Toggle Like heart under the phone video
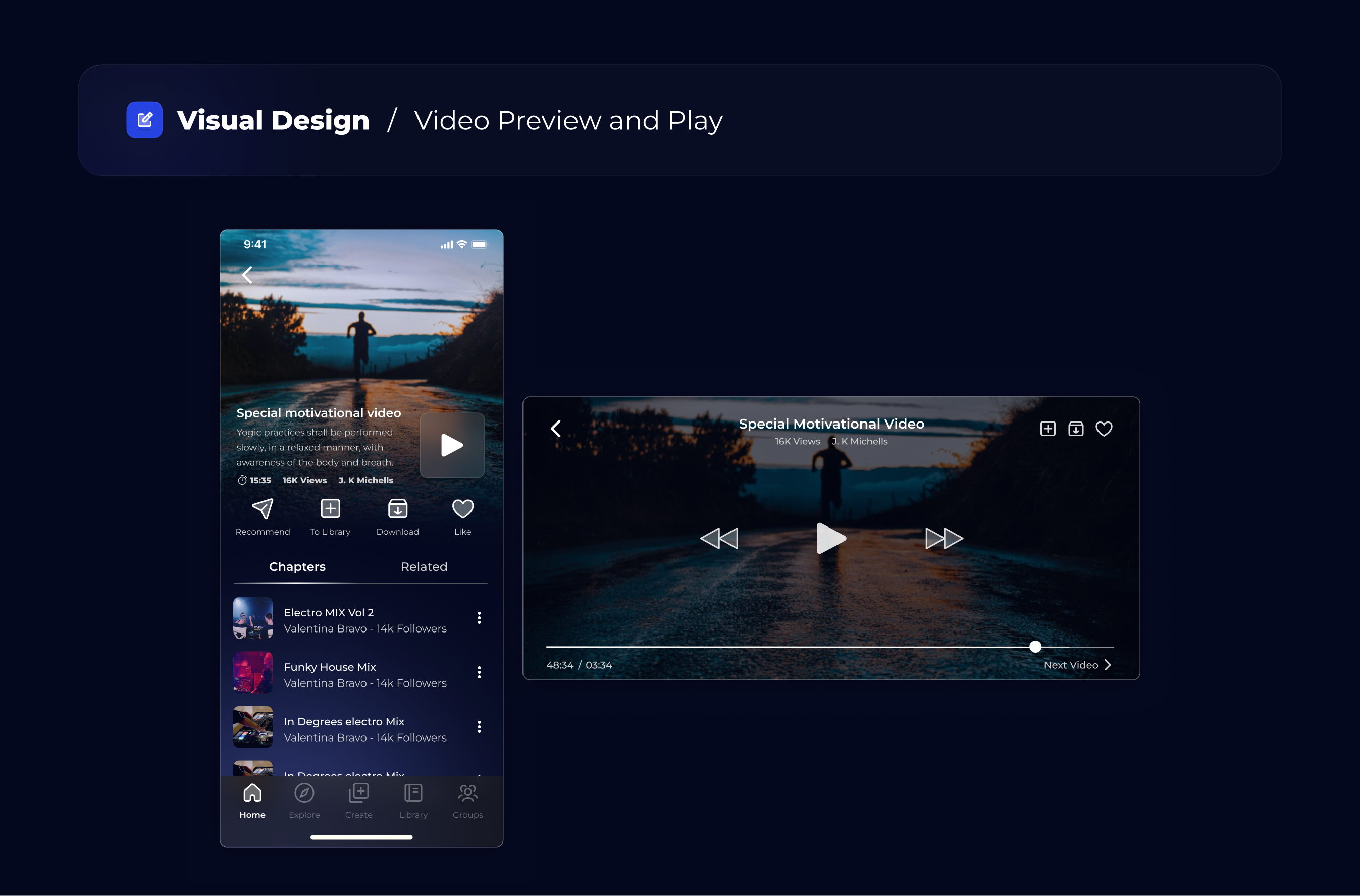The width and height of the screenshot is (1360, 896). pyautogui.click(x=462, y=508)
